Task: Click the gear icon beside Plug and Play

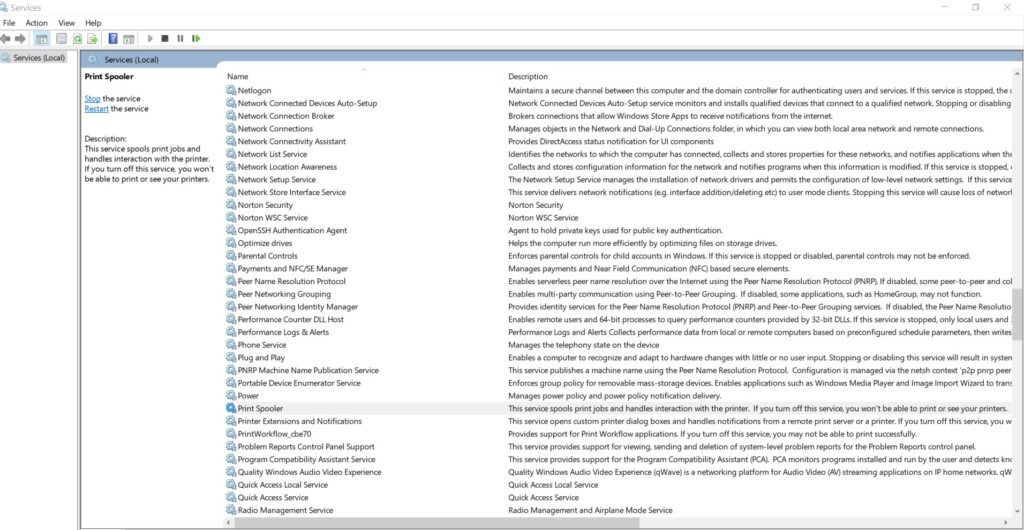Action: pyautogui.click(x=231, y=358)
